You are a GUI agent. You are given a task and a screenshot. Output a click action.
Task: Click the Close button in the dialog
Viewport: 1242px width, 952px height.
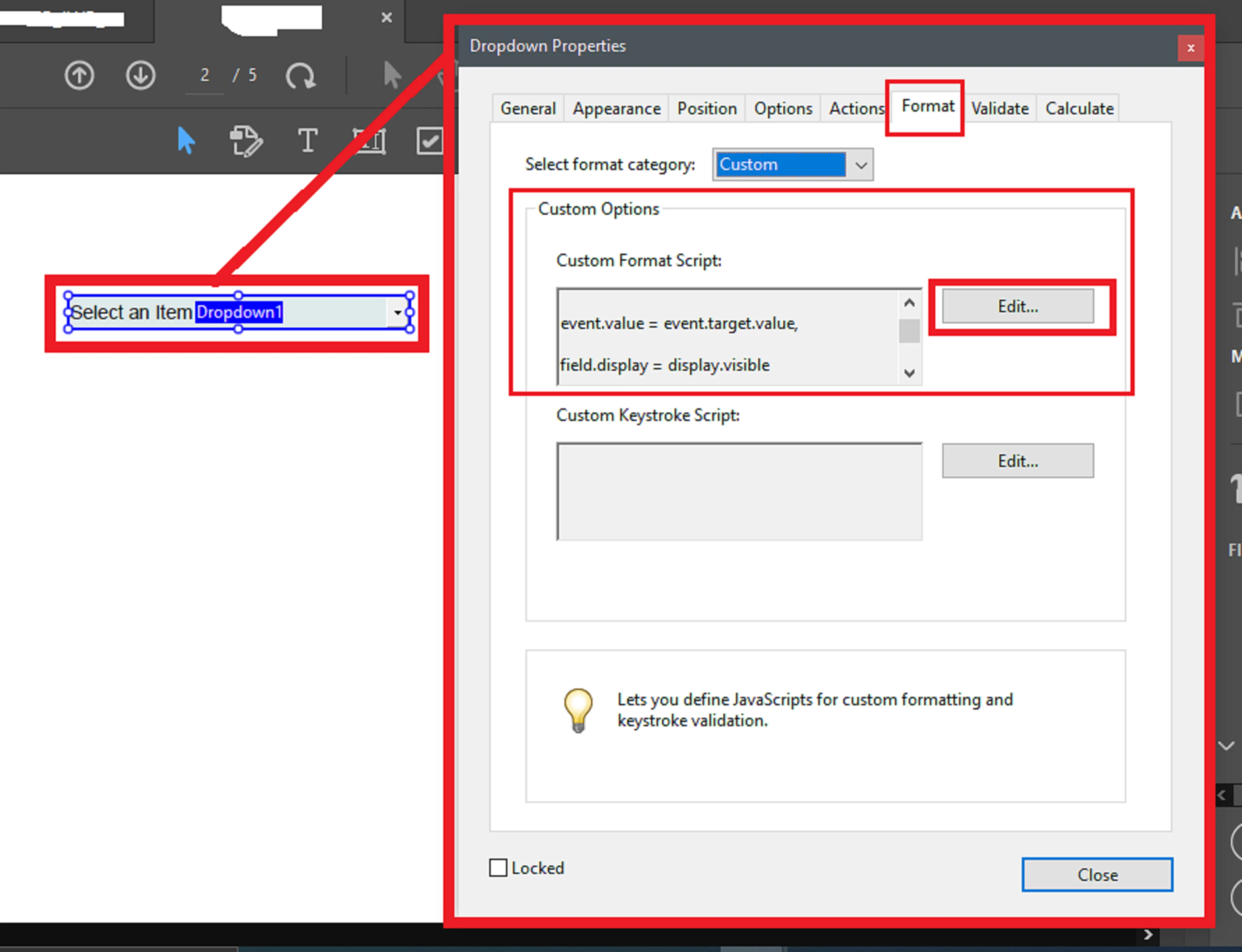1097,874
